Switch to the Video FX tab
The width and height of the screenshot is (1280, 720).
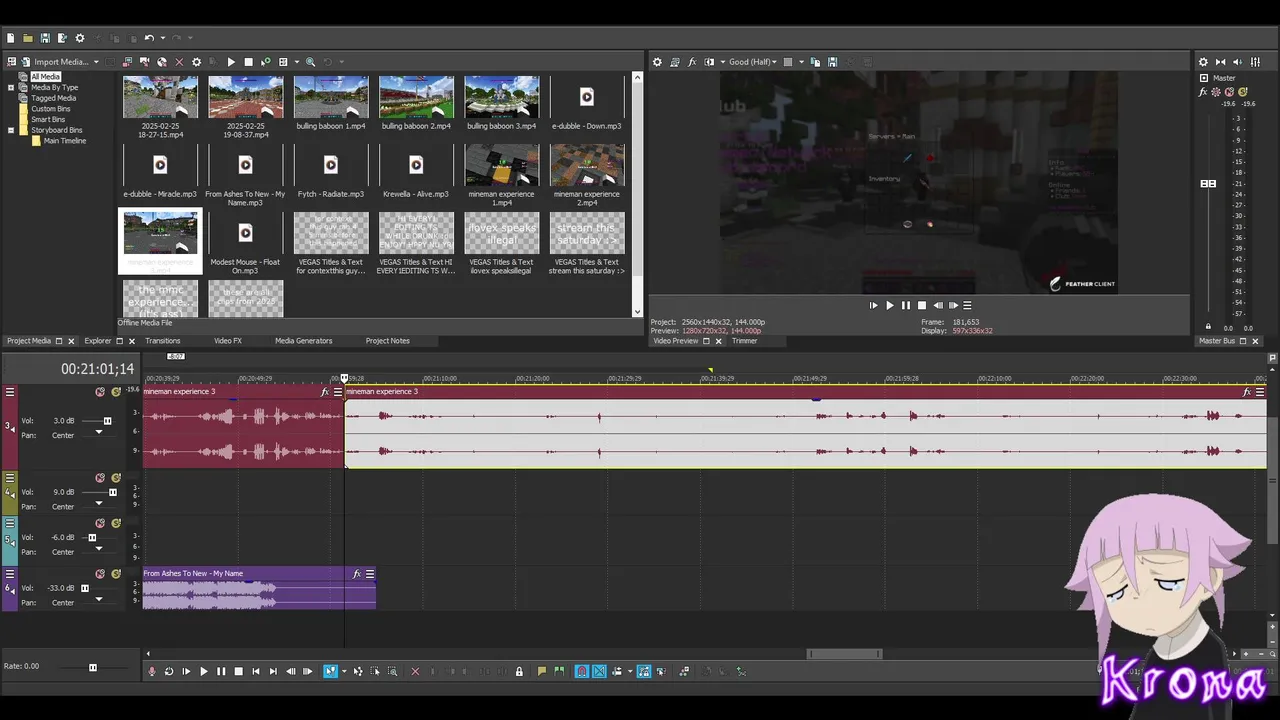pos(228,341)
